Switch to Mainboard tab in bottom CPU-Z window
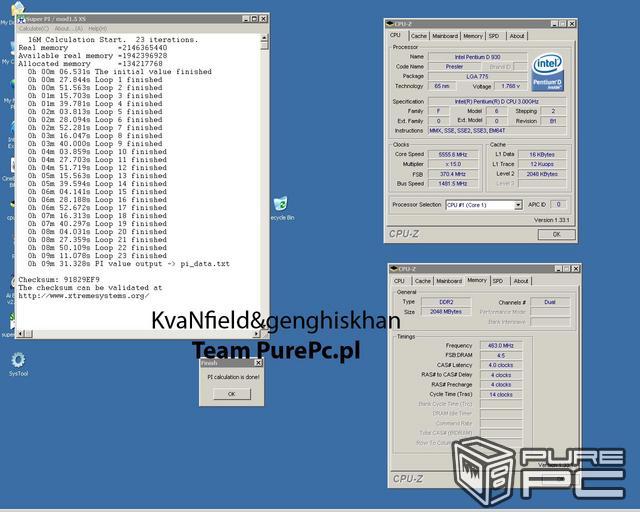640x512 pixels. (449, 281)
